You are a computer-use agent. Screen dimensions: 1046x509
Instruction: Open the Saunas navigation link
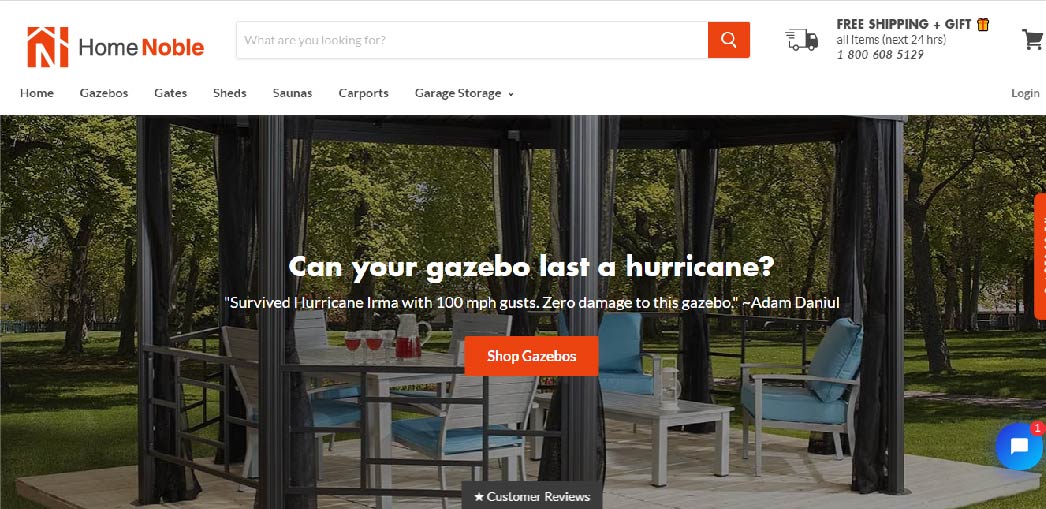point(292,93)
